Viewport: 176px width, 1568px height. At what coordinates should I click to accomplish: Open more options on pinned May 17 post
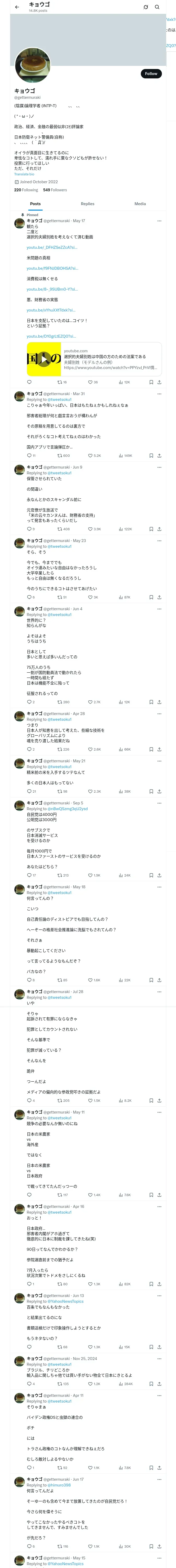[x=159, y=221]
